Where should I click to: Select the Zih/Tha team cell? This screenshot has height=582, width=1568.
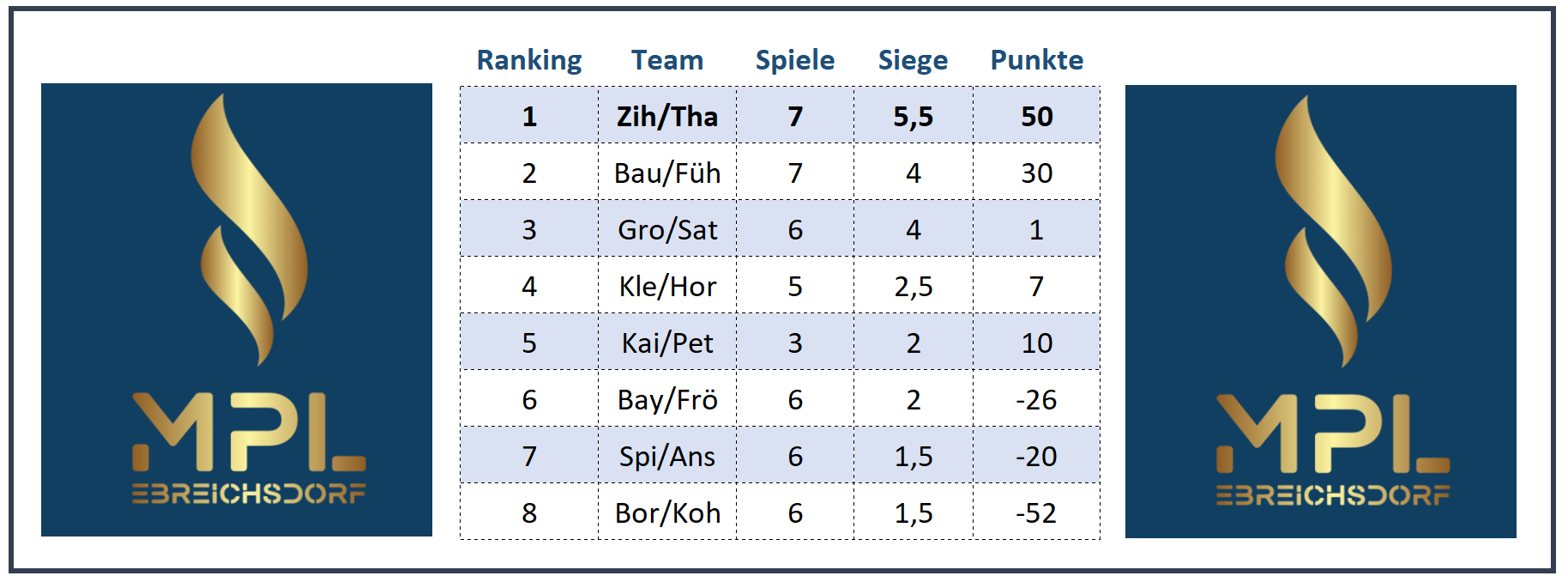click(x=667, y=116)
